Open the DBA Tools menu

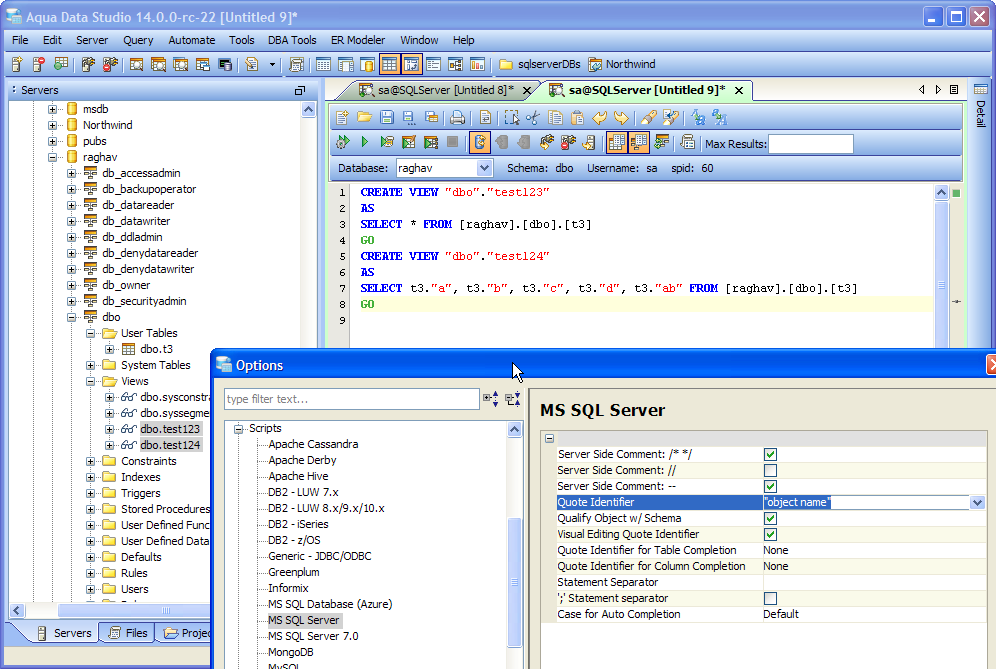point(292,40)
